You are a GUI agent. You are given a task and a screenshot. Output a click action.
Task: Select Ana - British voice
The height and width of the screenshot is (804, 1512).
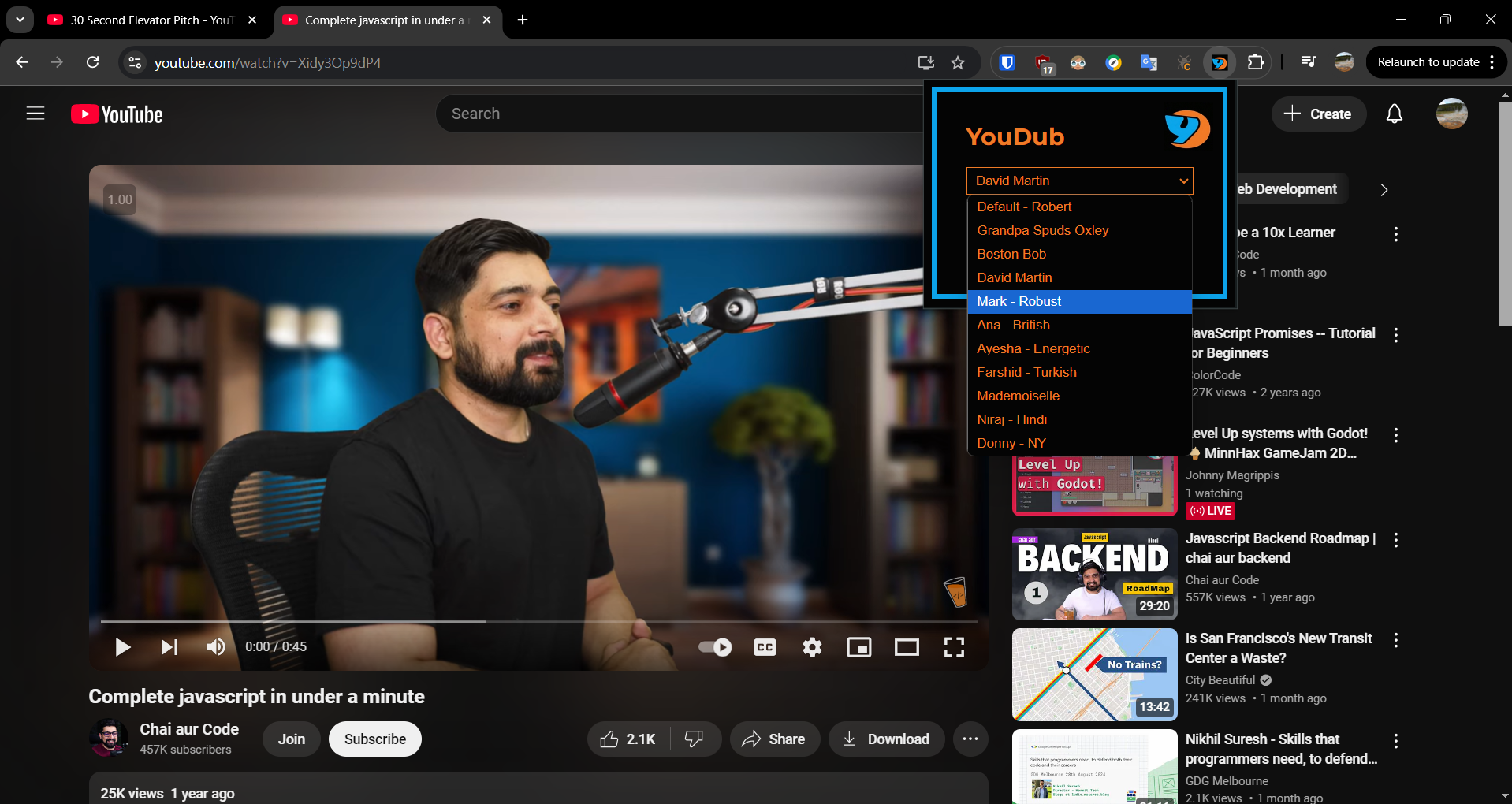click(1079, 325)
